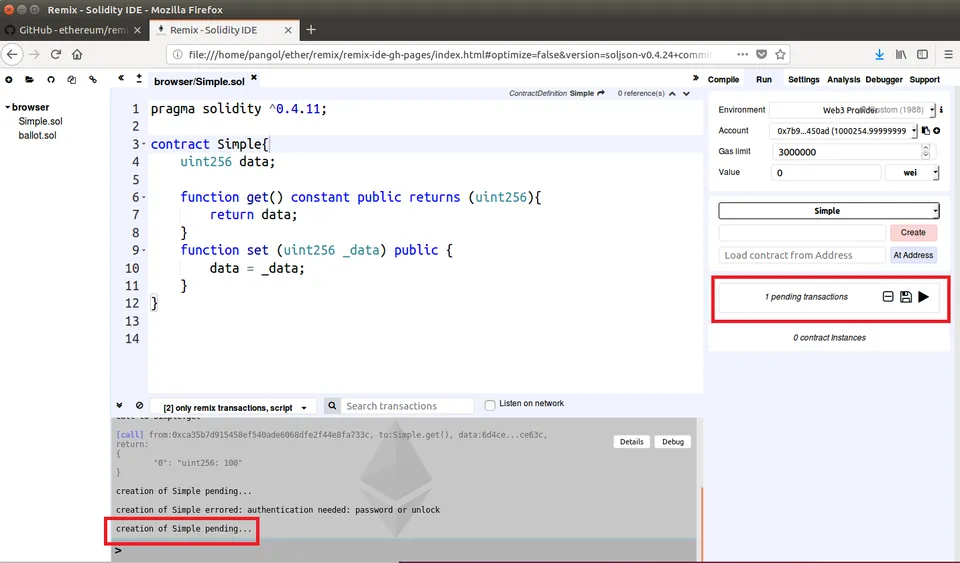Open Firefox hamburger menu
This screenshot has width=960, height=563.
click(x=948, y=54)
